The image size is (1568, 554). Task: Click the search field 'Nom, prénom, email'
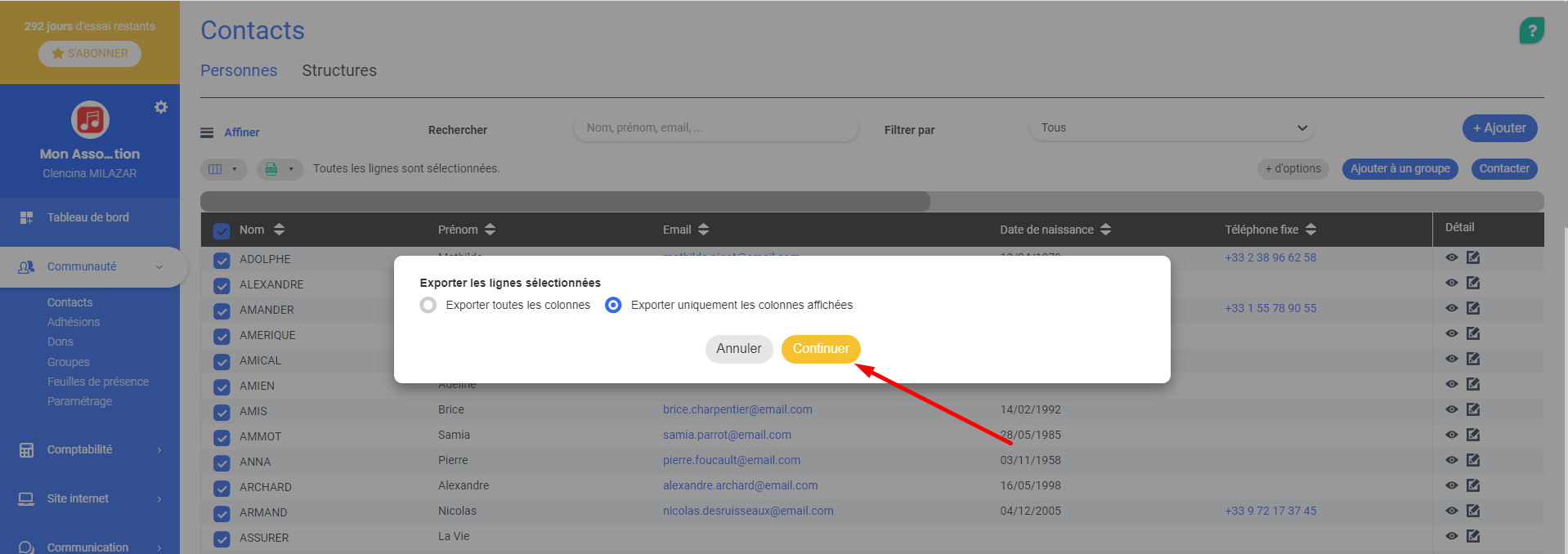(716, 128)
